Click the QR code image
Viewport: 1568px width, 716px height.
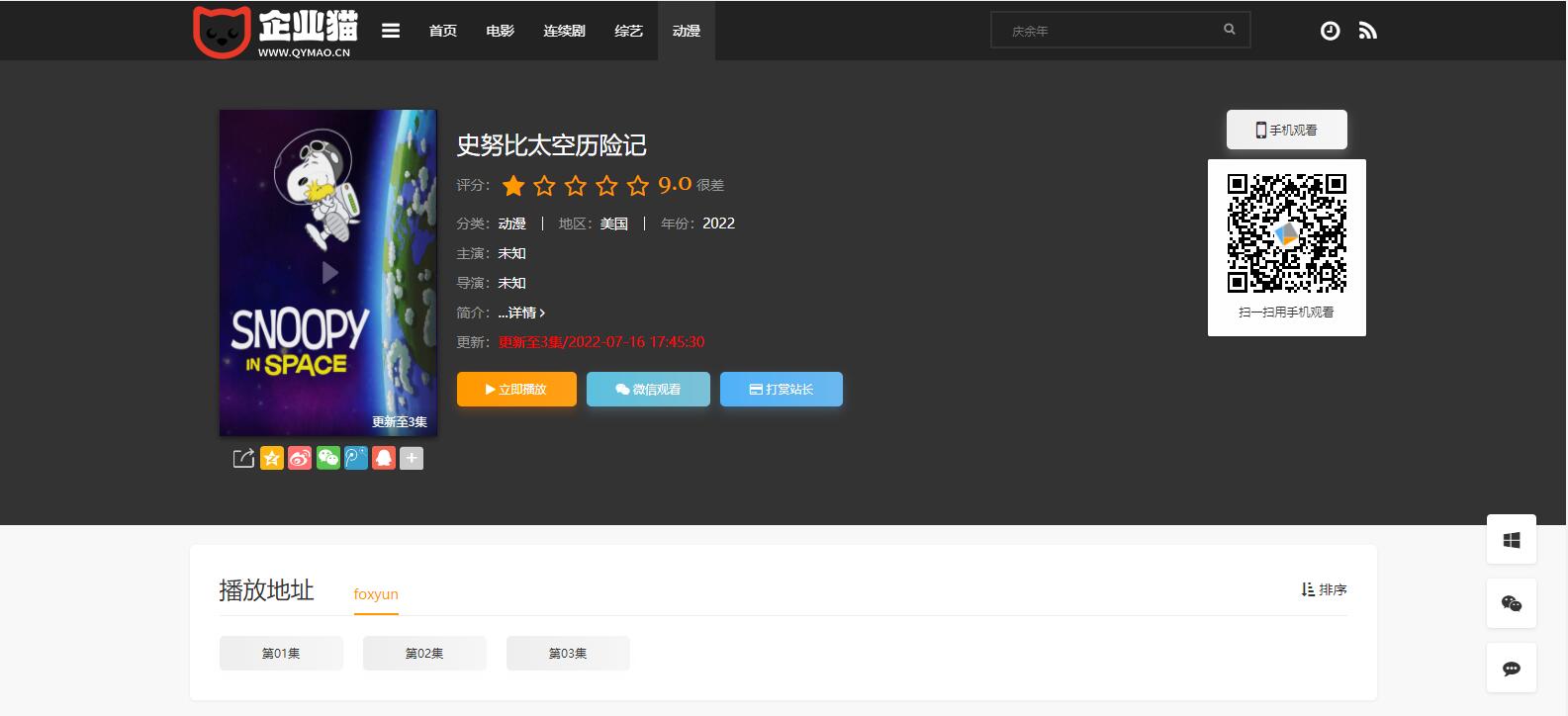[1287, 233]
